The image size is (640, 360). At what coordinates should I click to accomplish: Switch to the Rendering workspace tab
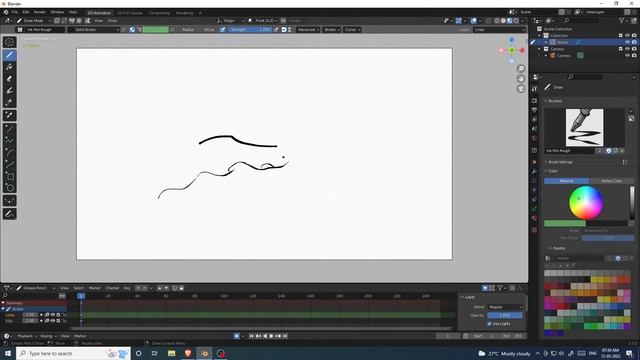[x=184, y=13]
